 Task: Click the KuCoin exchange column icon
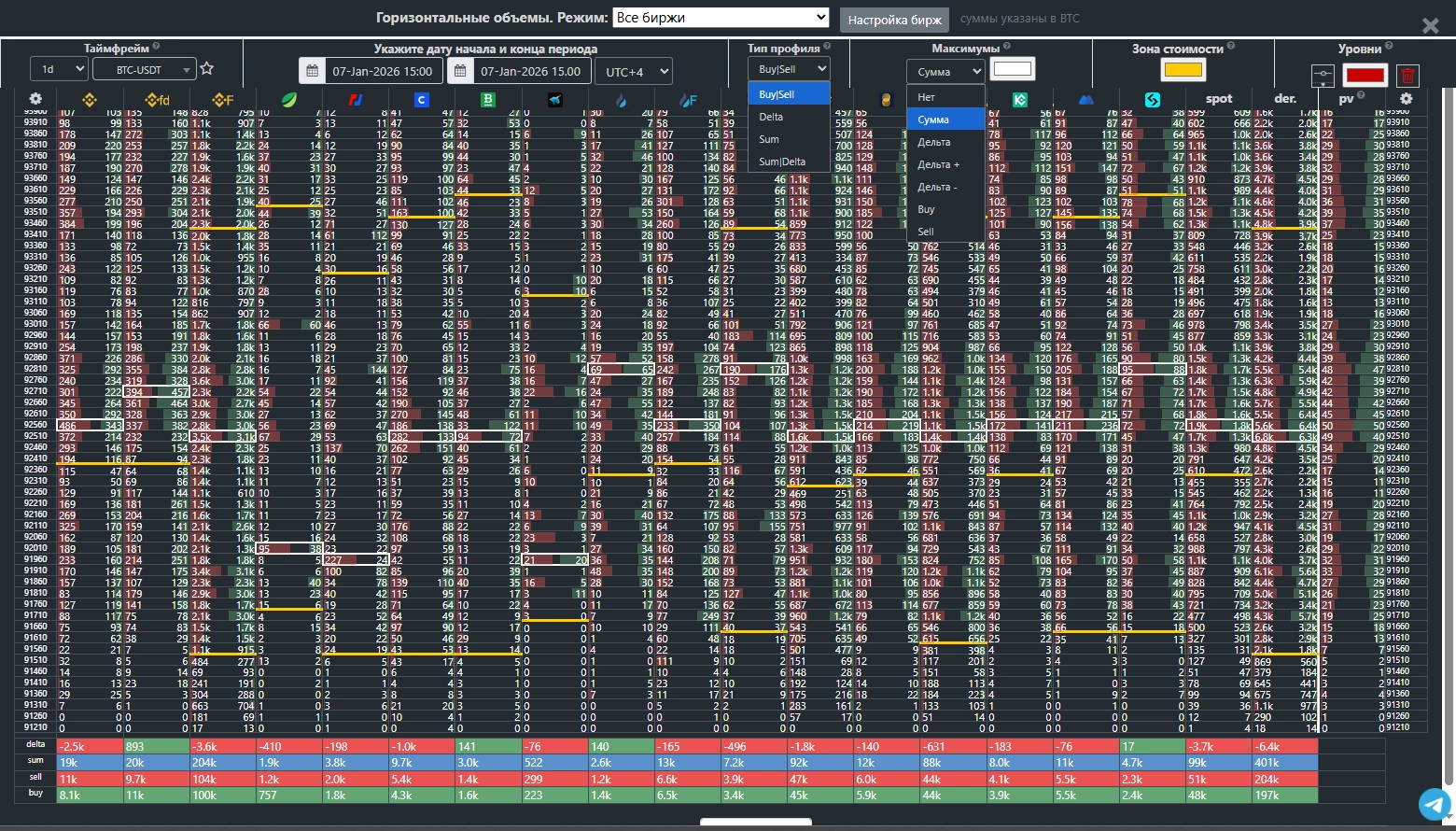tap(1020, 99)
